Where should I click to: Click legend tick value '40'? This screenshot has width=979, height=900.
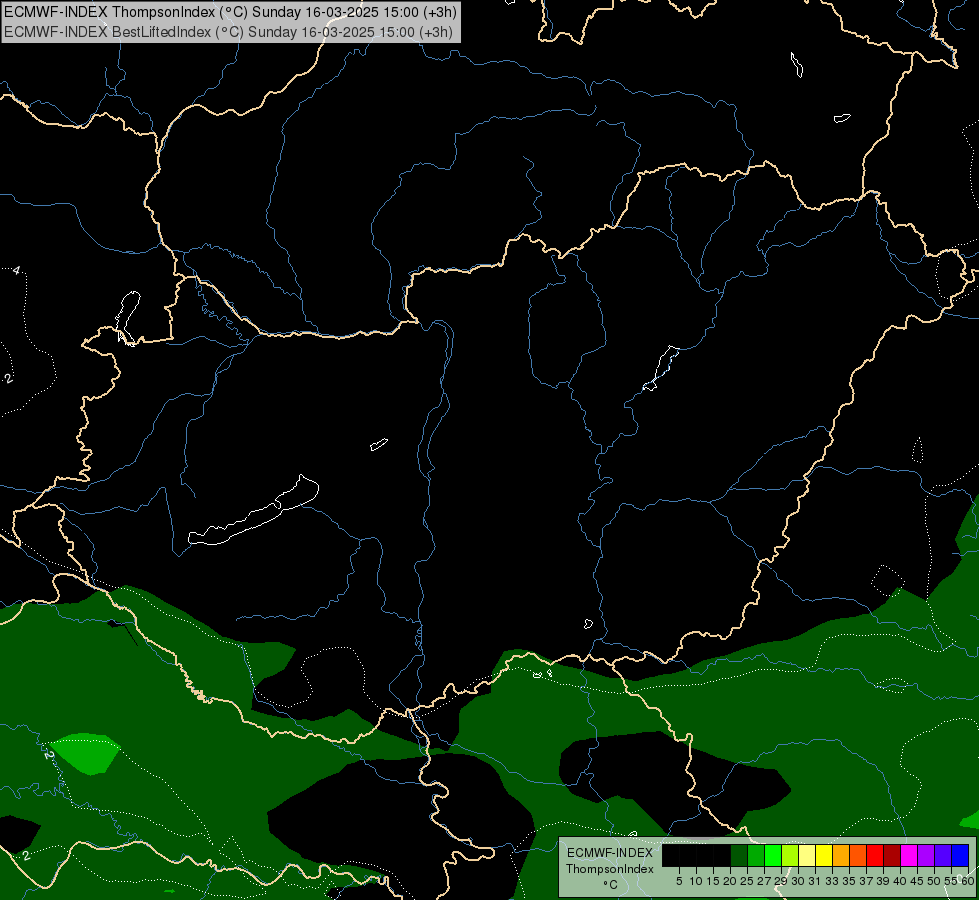point(900,881)
